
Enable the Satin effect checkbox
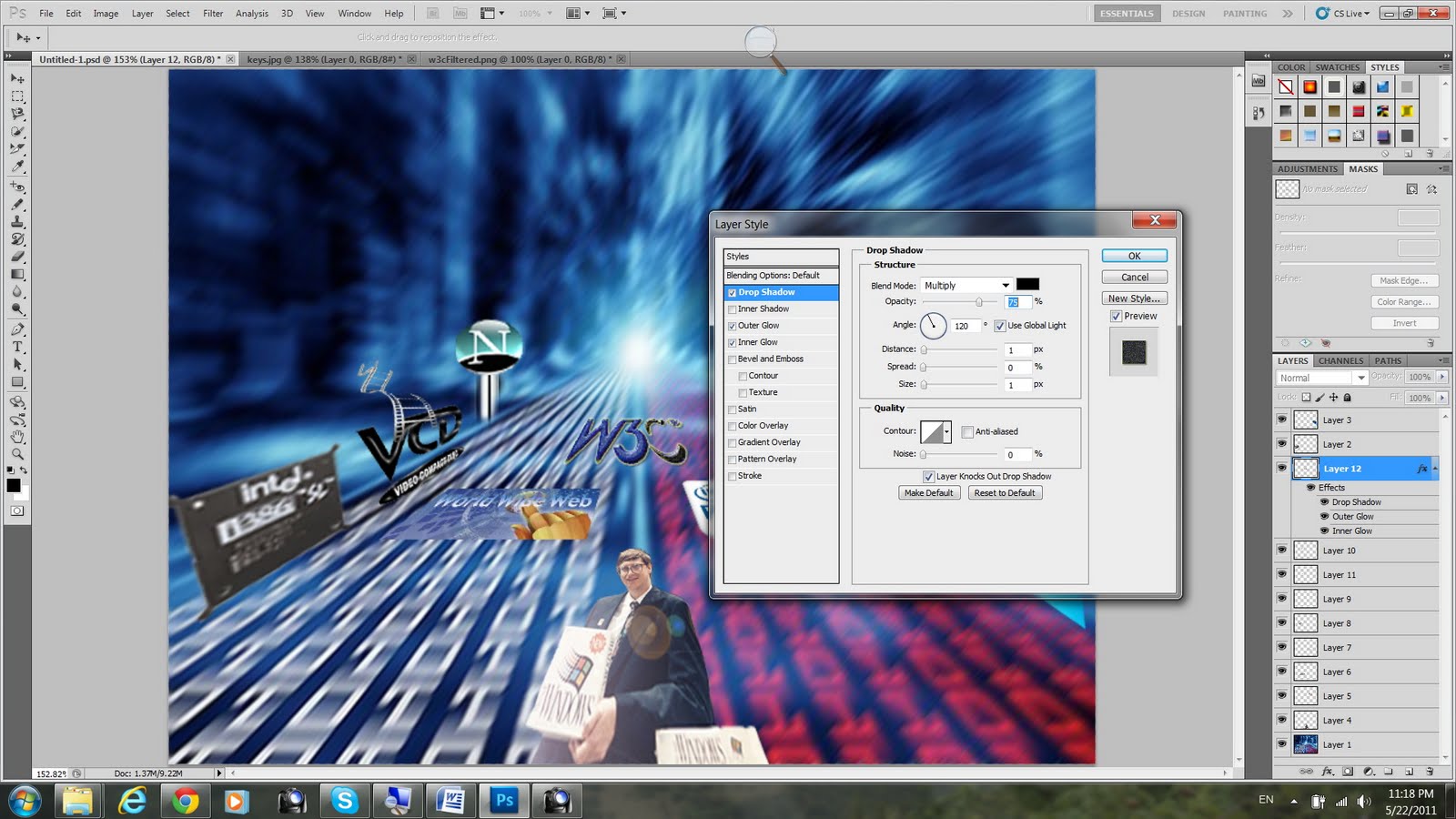pos(733,409)
